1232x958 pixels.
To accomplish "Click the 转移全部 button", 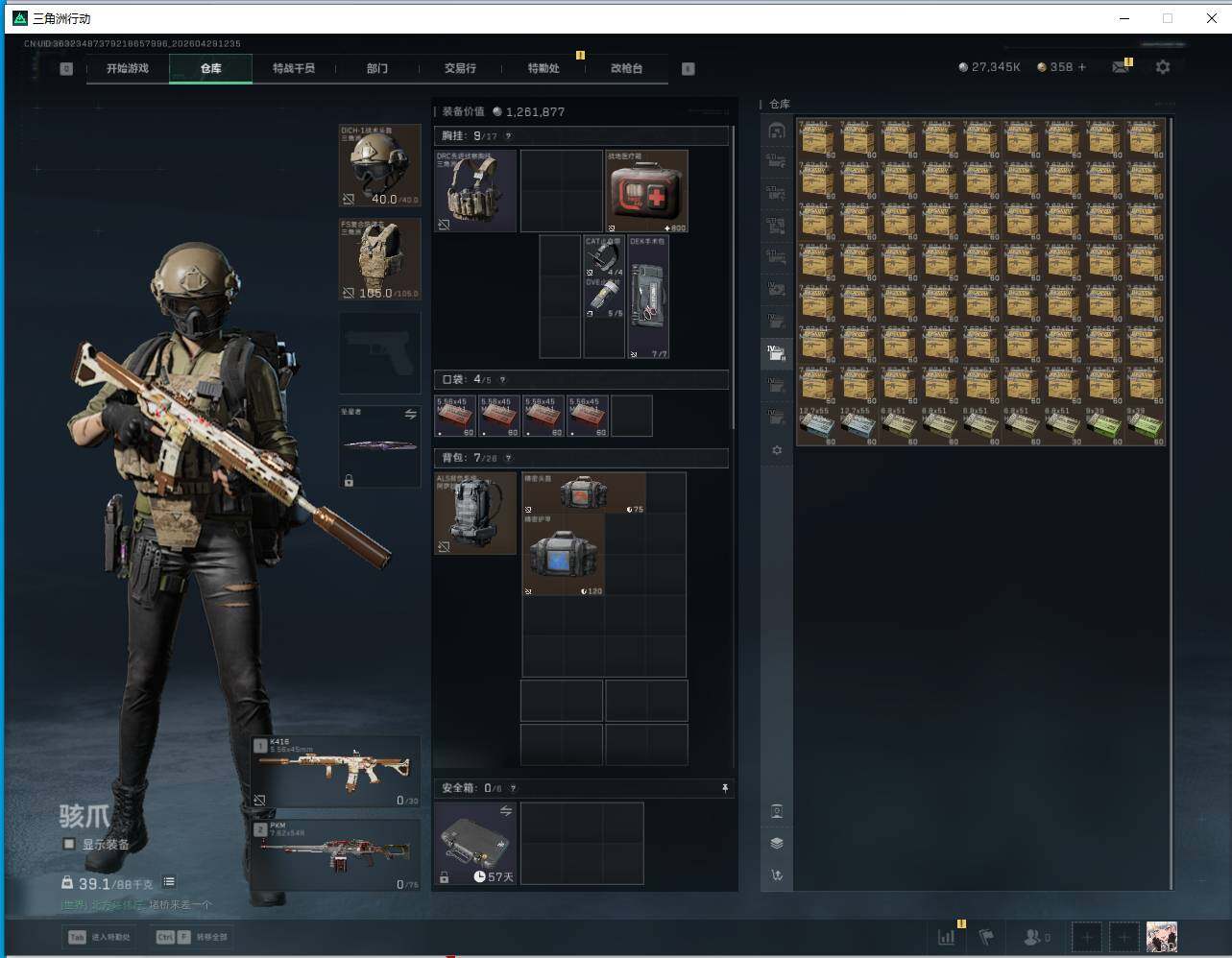I will (192, 937).
